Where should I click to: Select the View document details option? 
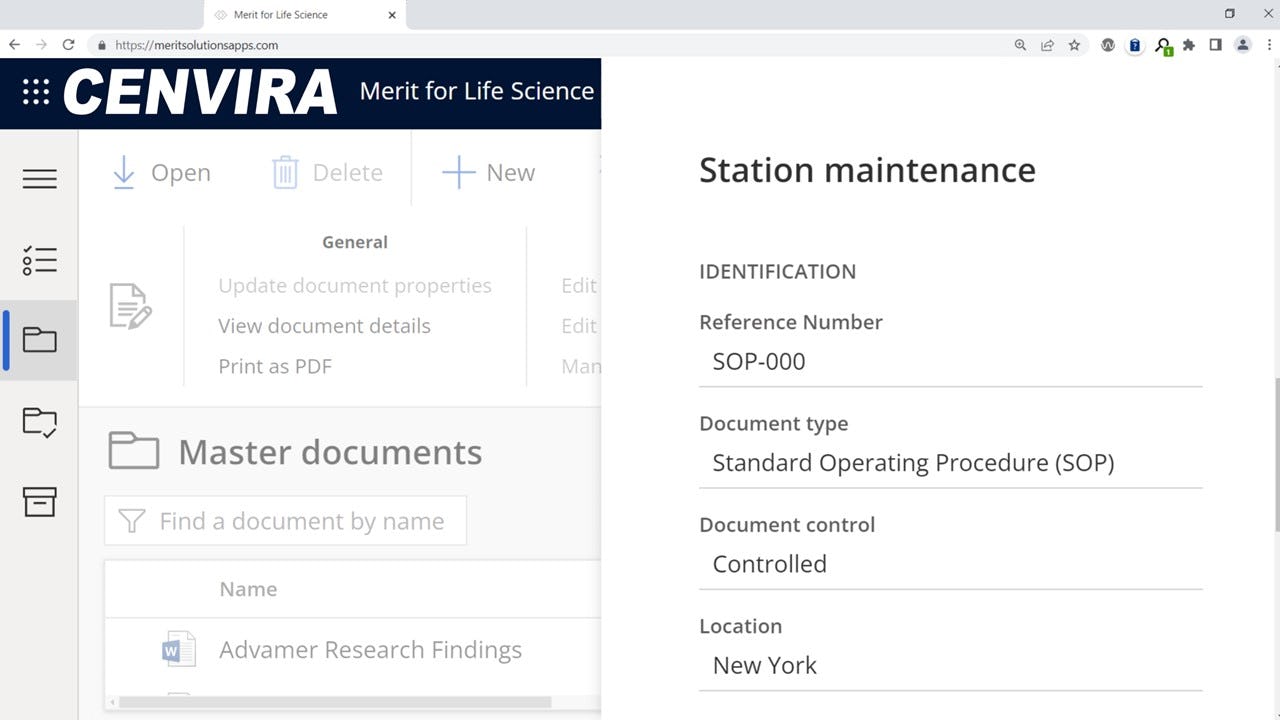pos(323,325)
